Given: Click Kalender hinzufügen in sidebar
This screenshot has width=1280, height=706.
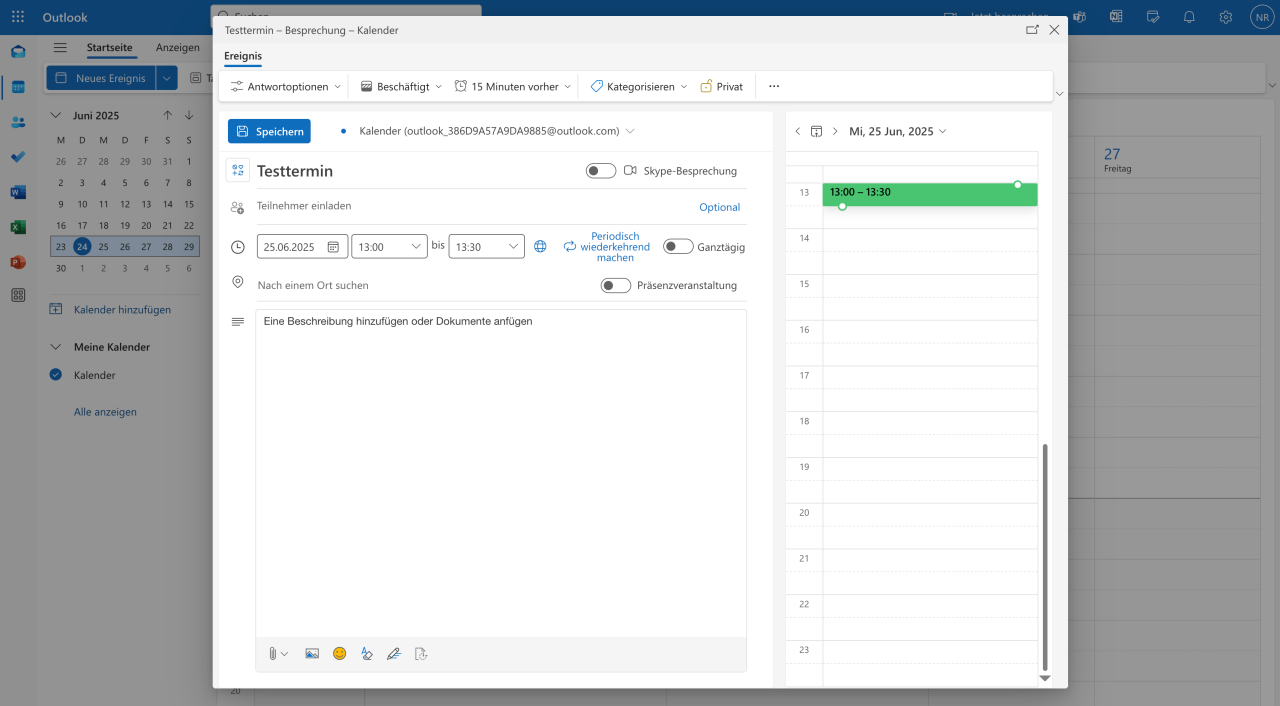Looking at the screenshot, I should pos(110,310).
